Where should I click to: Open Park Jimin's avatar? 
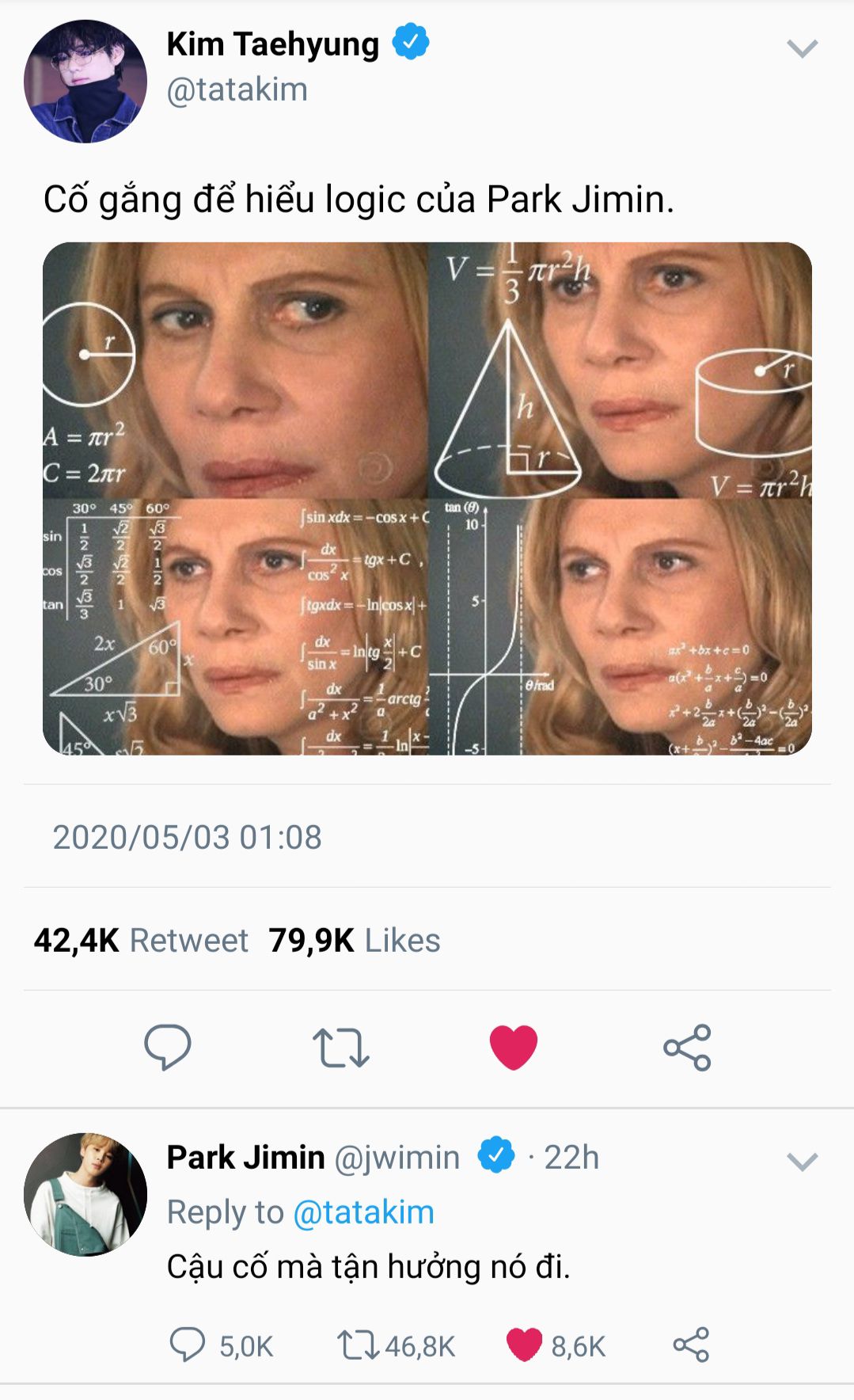click(85, 1194)
